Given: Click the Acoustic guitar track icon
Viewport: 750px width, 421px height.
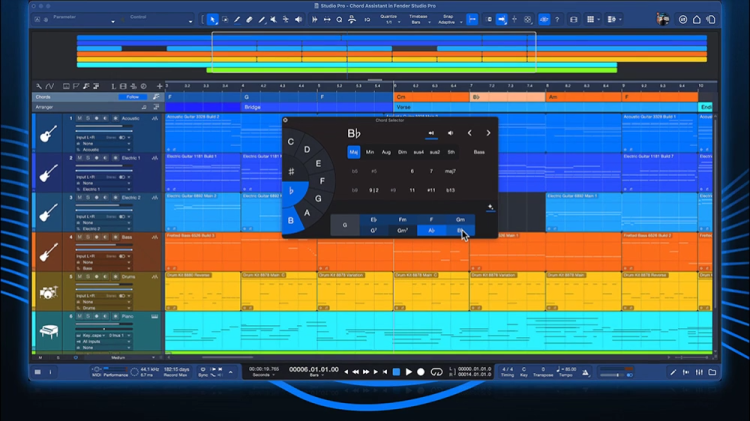Looking at the screenshot, I should coord(46,133).
